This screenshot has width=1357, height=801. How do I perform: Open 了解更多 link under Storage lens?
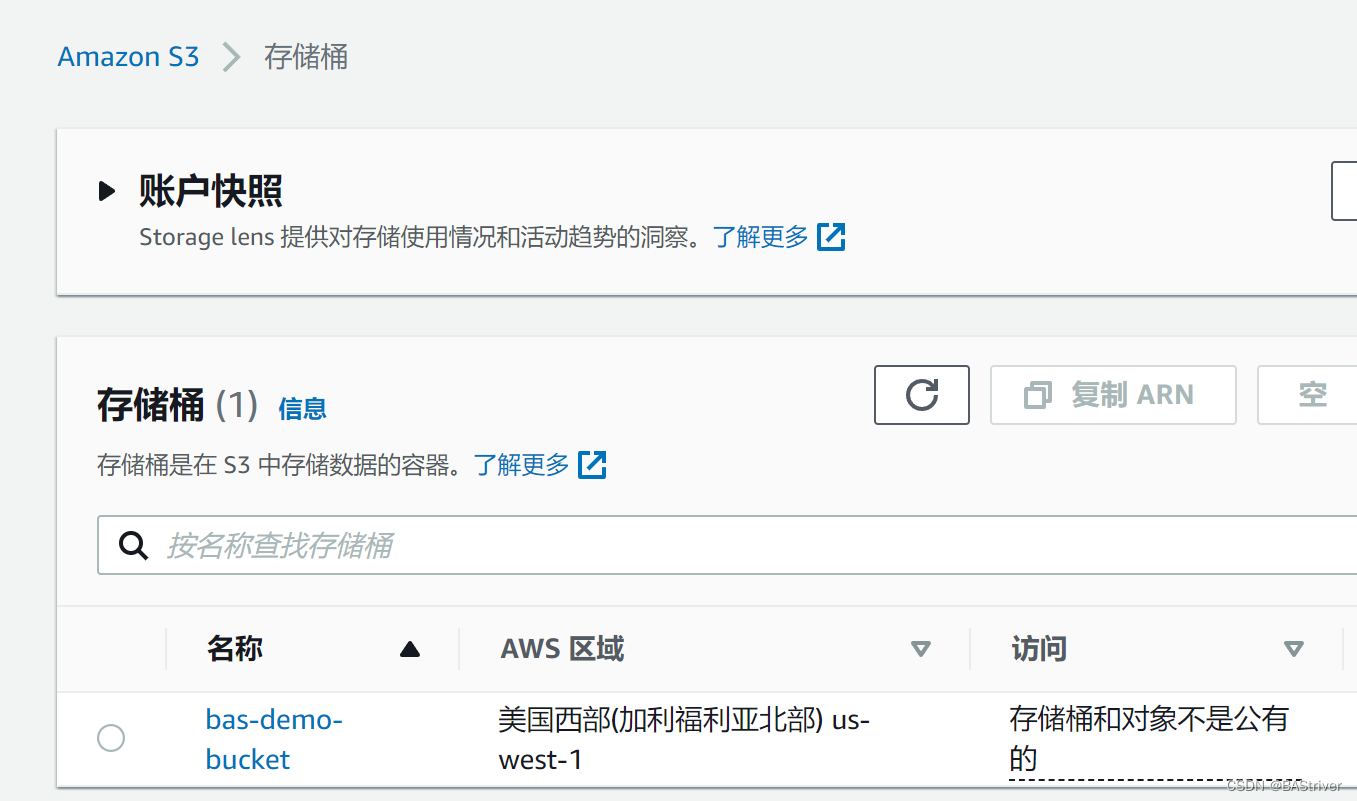pyautogui.click(x=760, y=237)
